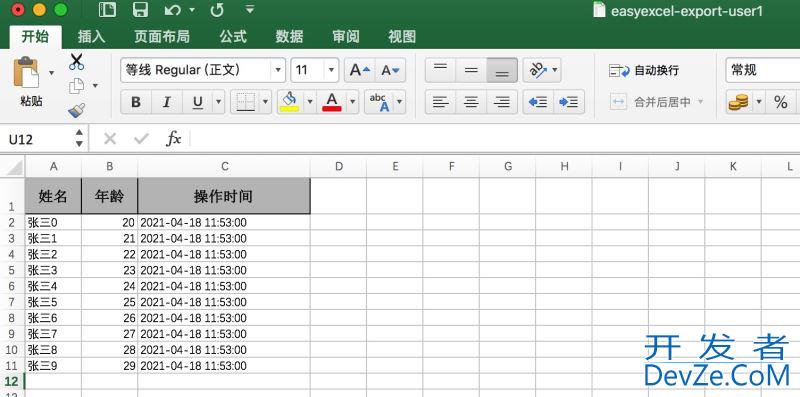Open the borders dropdown arrow
Viewport: 800px width, 397px height.
point(265,102)
